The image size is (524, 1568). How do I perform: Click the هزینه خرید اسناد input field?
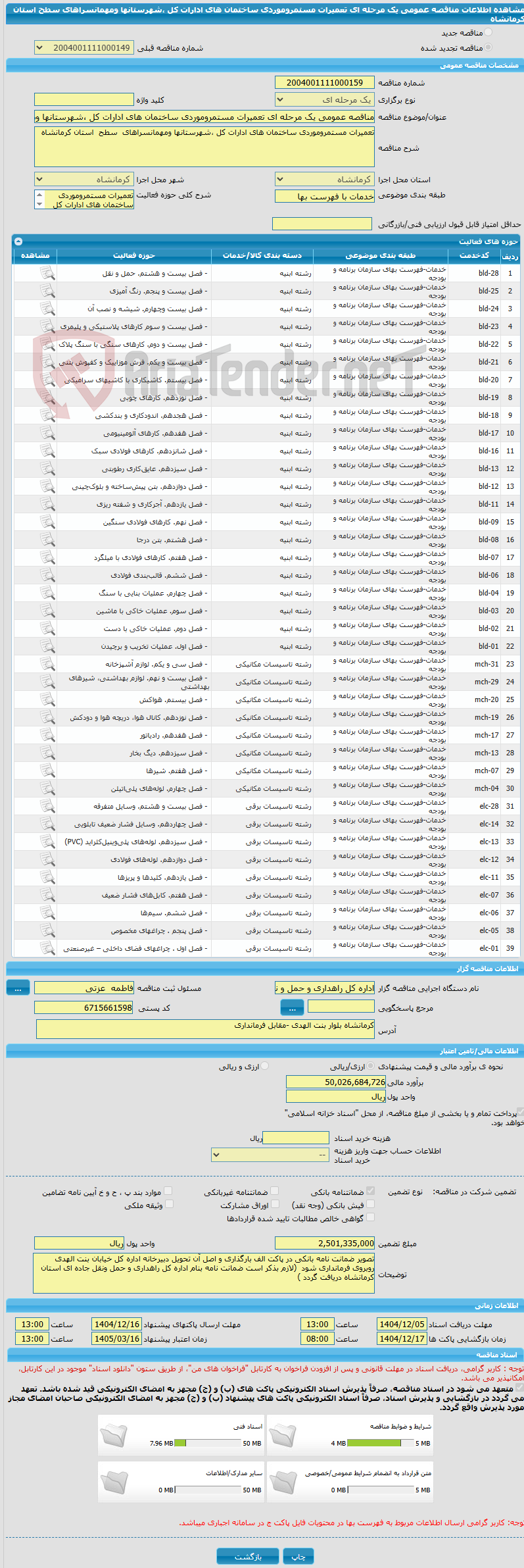coord(296,1138)
